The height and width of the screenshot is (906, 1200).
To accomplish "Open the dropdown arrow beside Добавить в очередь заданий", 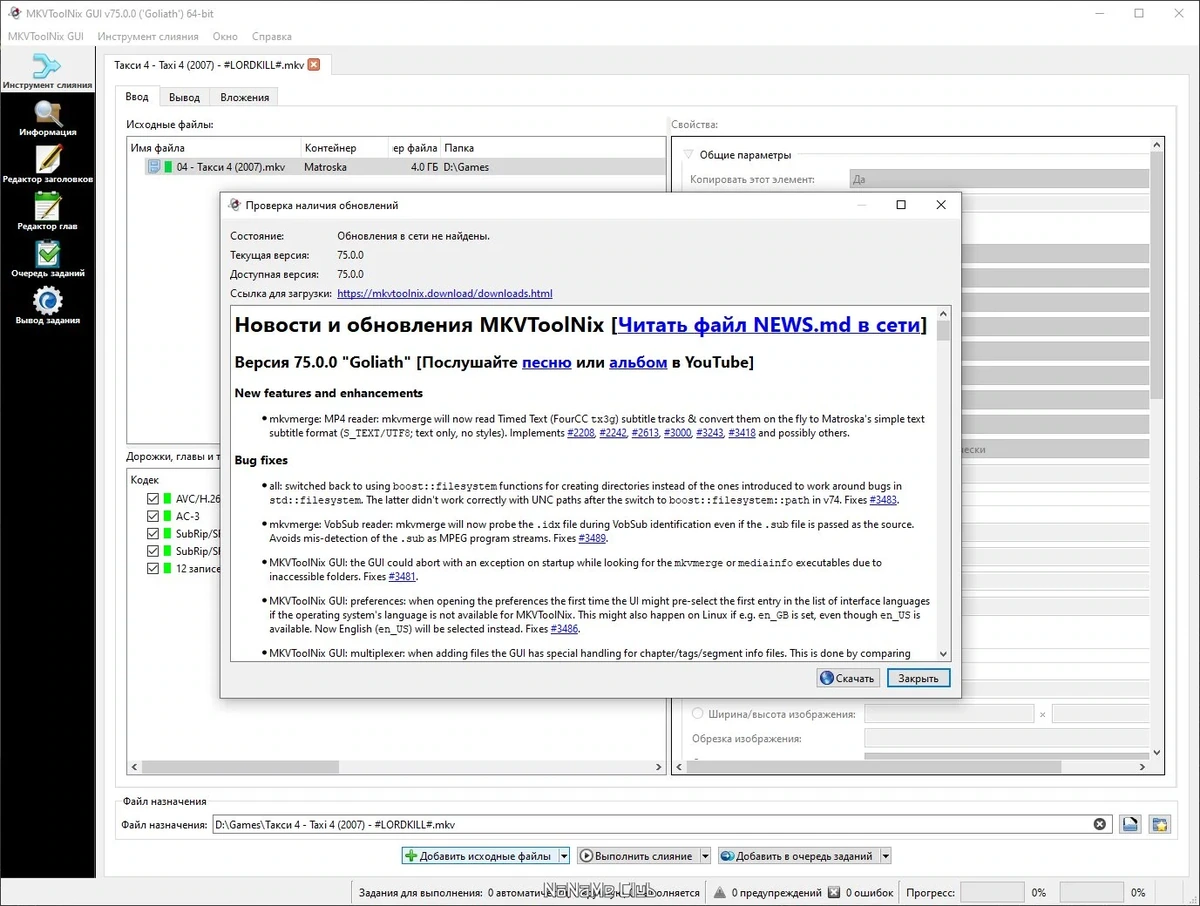I will click(885, 856).
